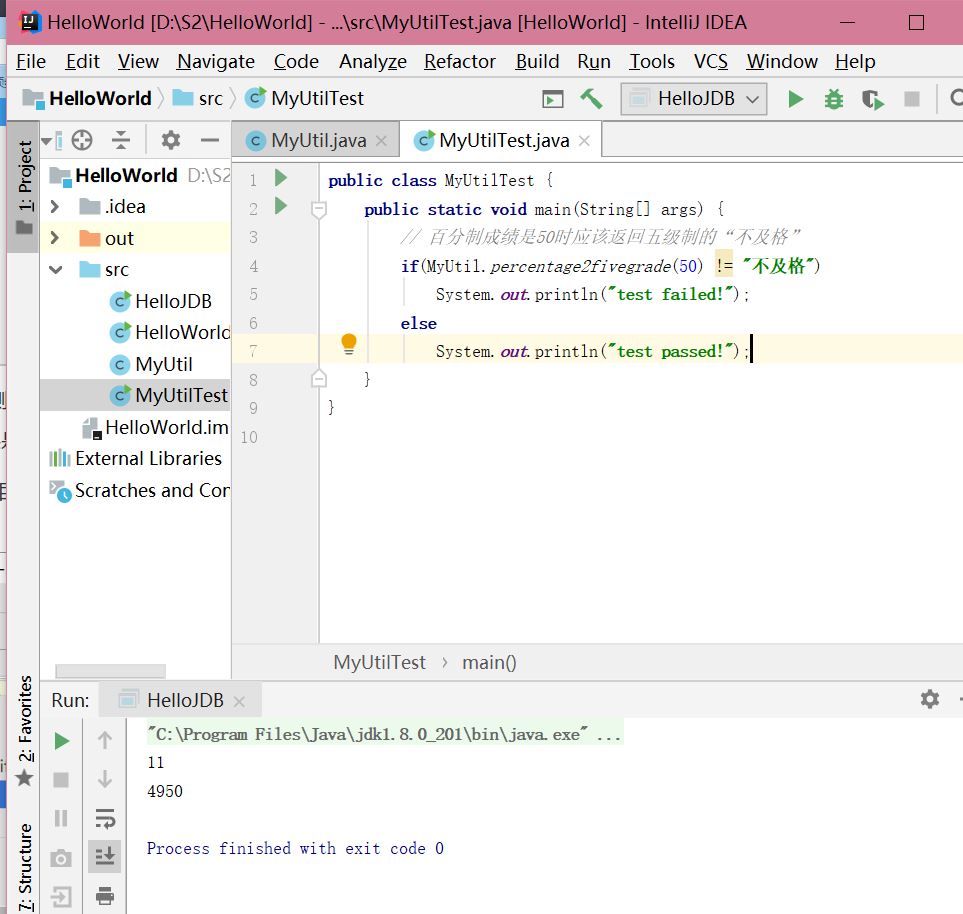This screenshot has height=914, width=963.
Task: Run with Coverage from the toolbar
Action: (872, 99)
